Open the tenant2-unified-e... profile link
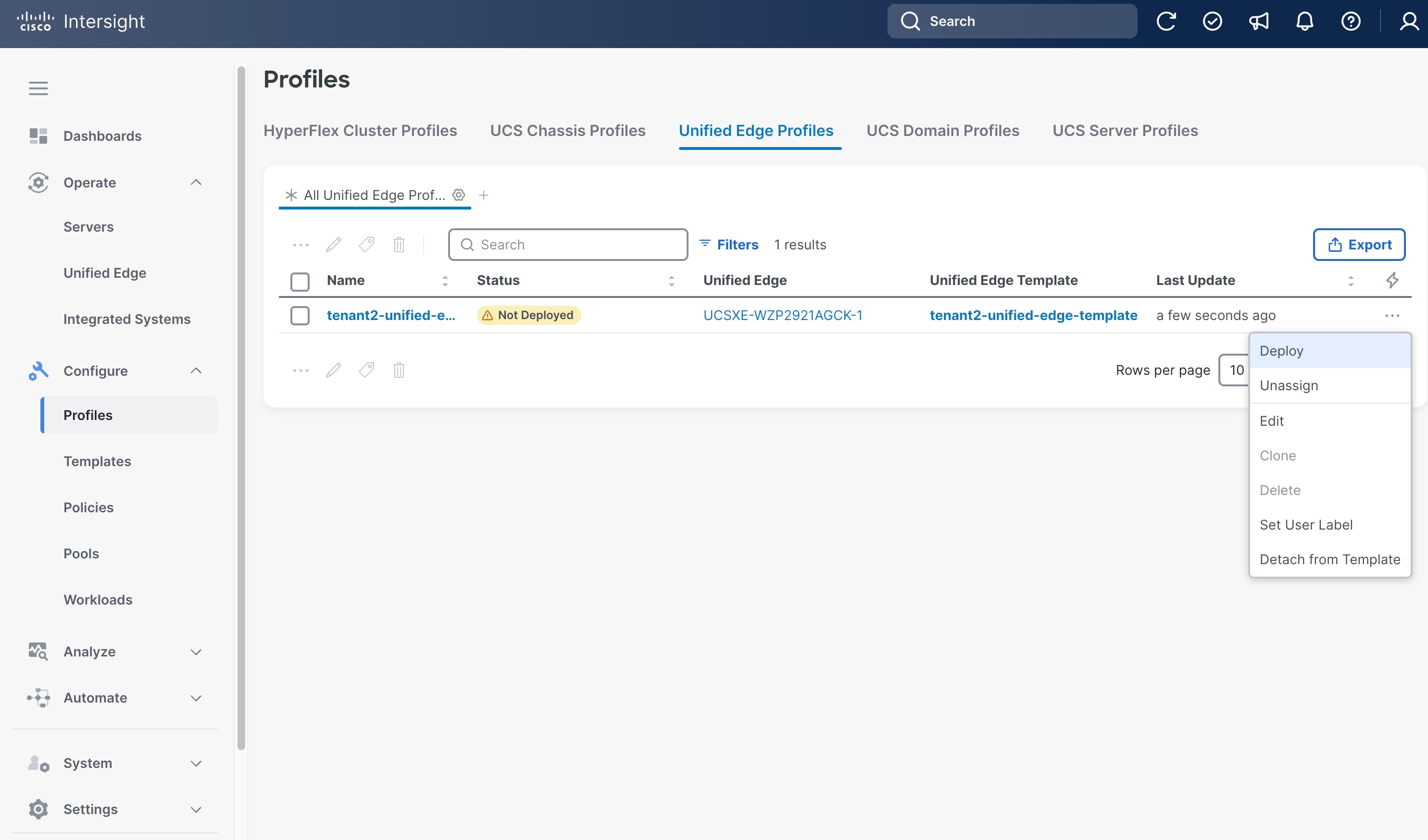 pos(391,316)
